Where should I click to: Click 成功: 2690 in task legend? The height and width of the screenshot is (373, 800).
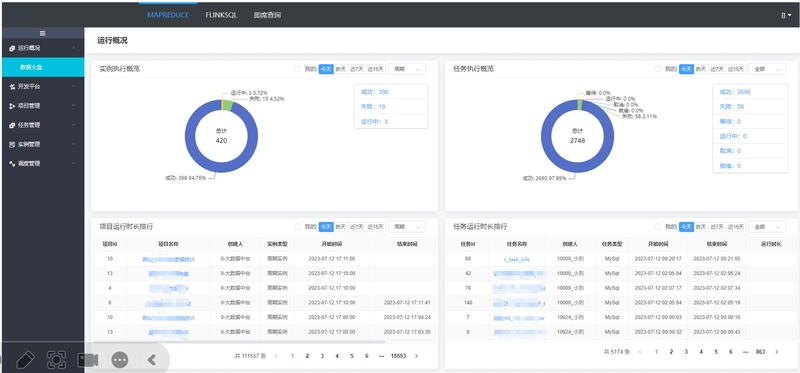[735, 92]
